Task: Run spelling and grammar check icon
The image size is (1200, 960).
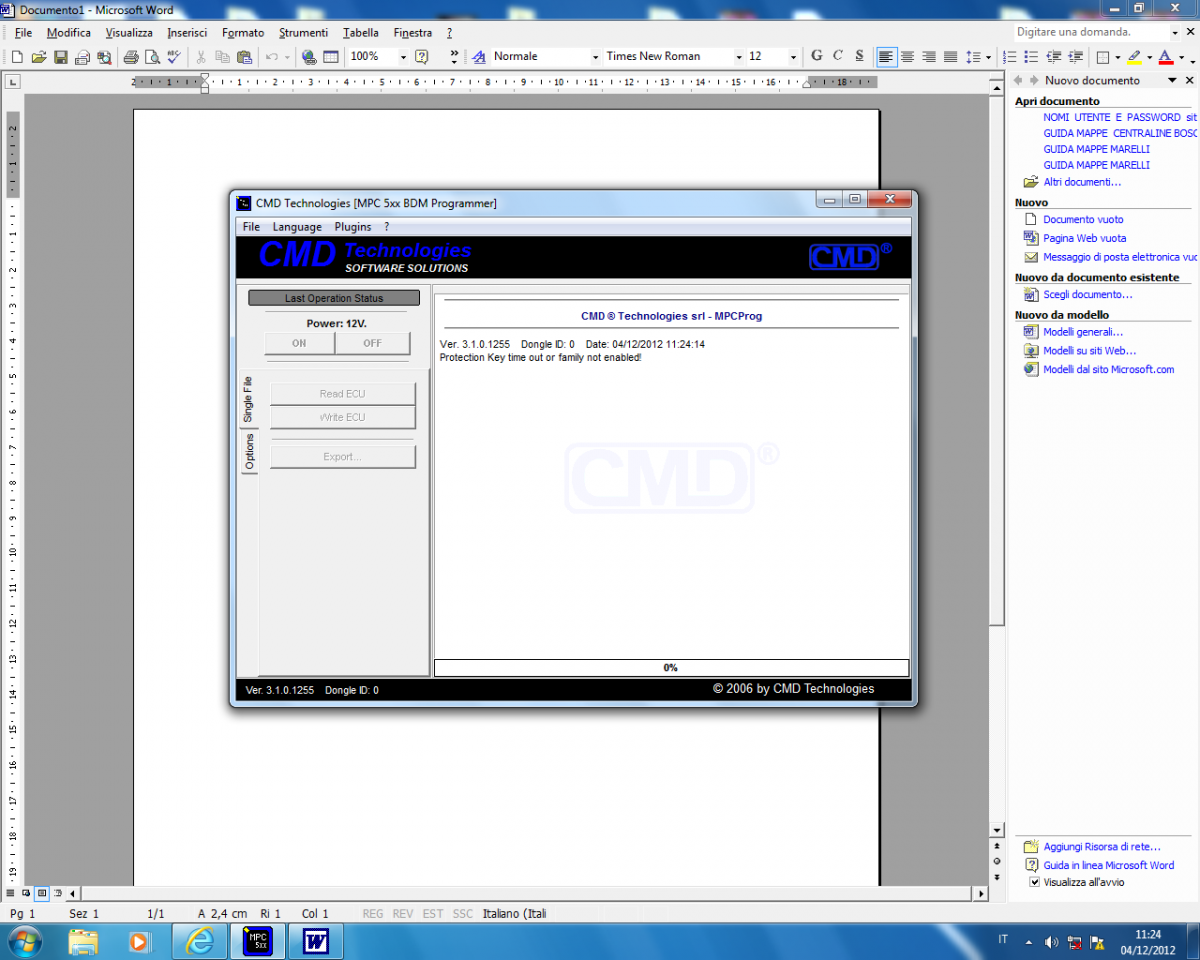Action: (174, 57)
